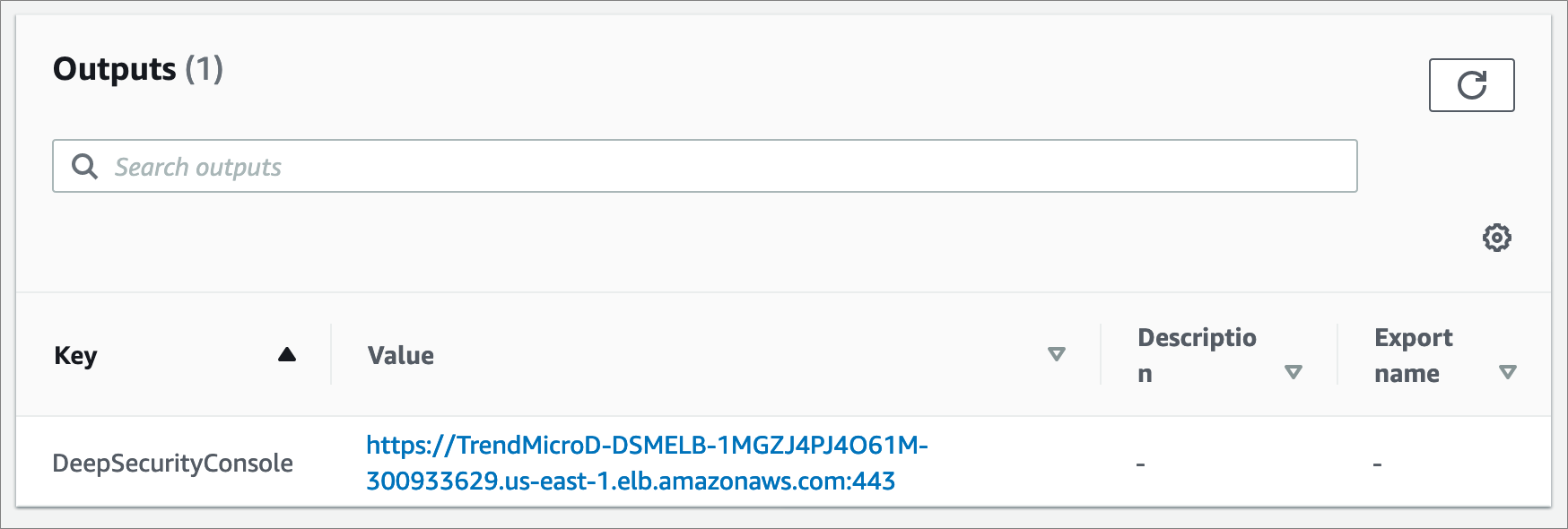Click the outputs count (1)
Viewport: 1568px width, 529px height.
point(205,69)
